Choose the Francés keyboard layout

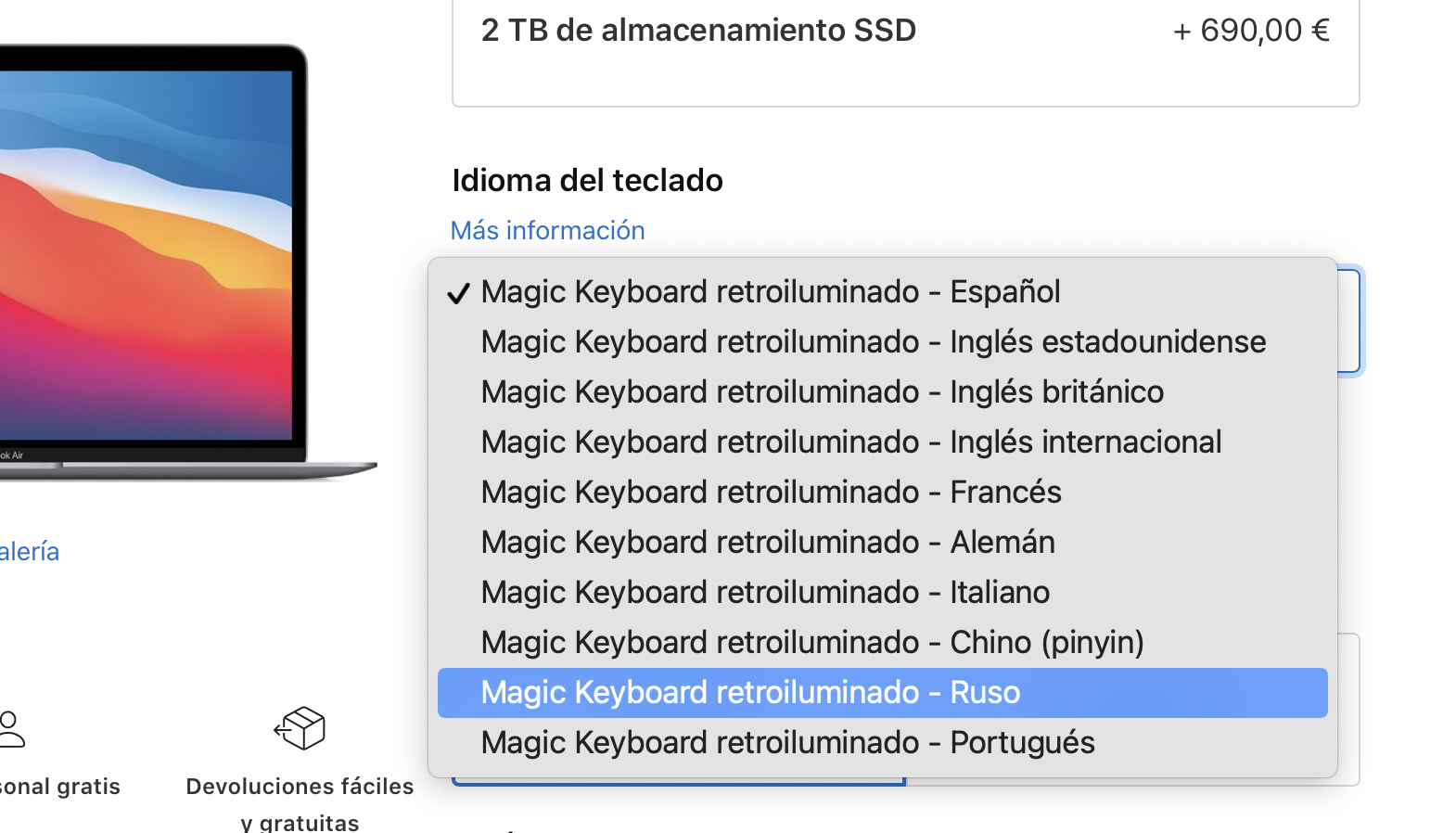coord(771,493)
